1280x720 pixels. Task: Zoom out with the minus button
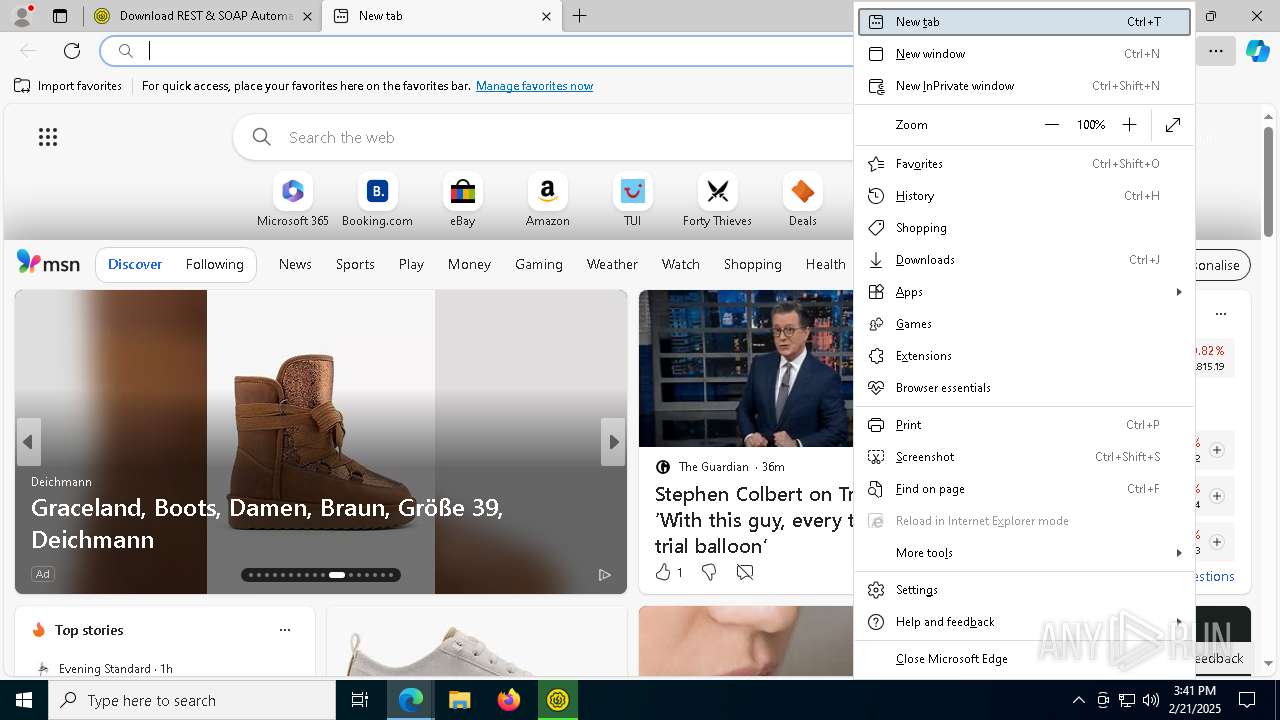[x=1051, y=125]
